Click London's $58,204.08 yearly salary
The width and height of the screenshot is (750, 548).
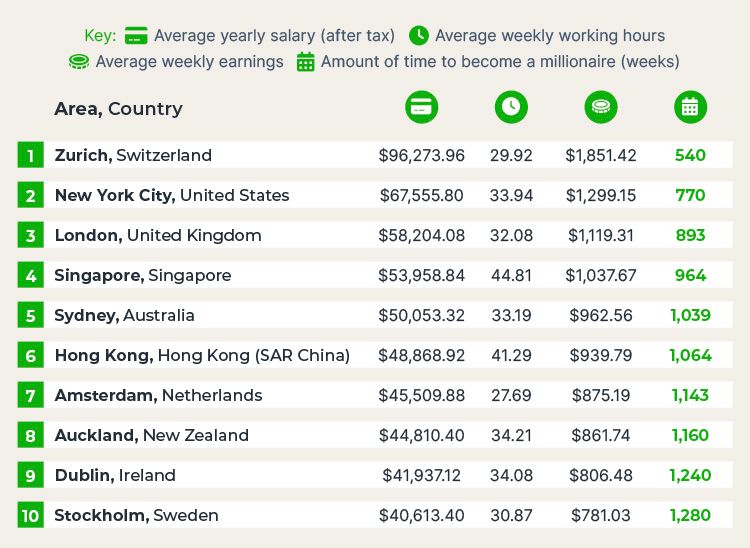click(421, 235)
